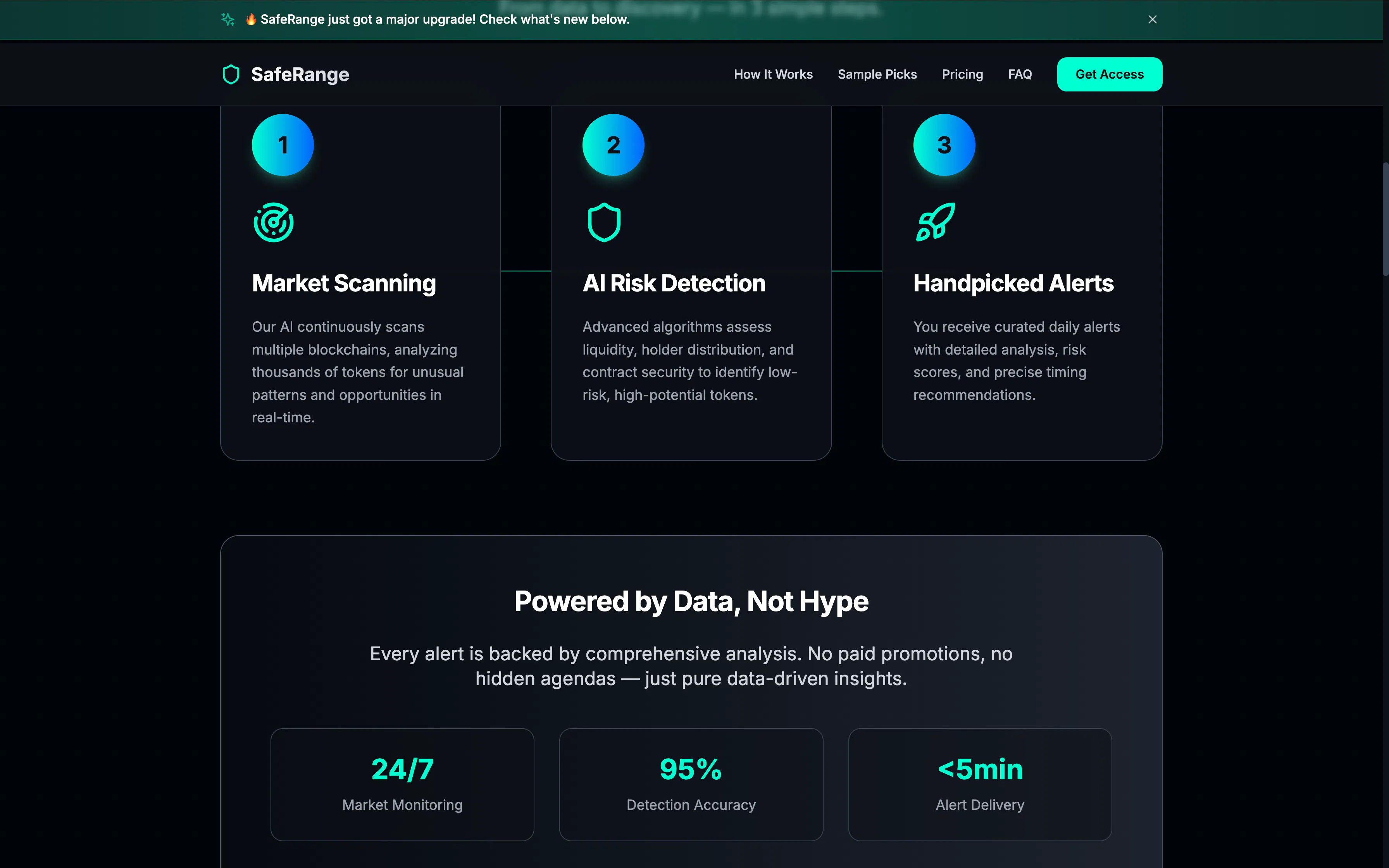Click the step 2 number badge
The width and height of the screenshot is (1389, 868).
(x=614, y=145)
